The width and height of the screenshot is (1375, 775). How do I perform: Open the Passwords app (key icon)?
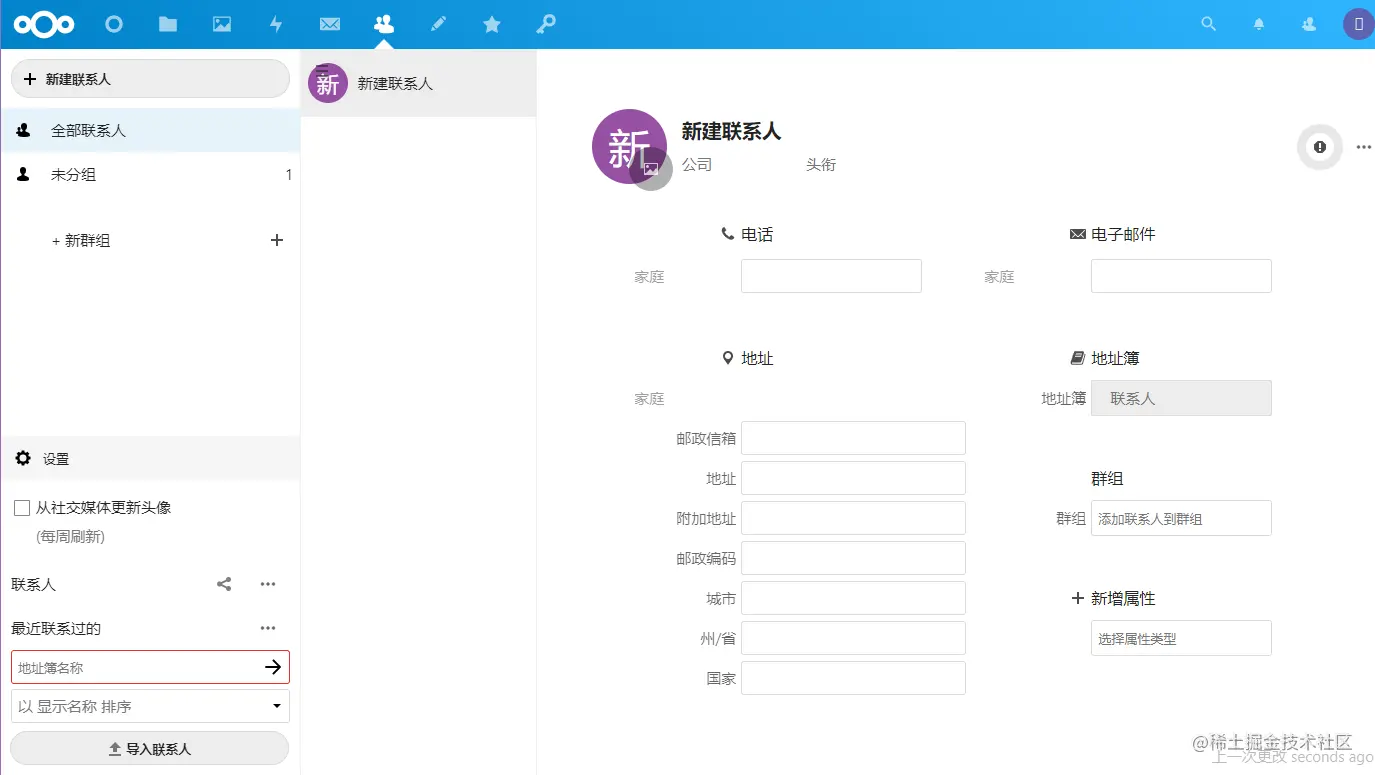click(546, 23)
